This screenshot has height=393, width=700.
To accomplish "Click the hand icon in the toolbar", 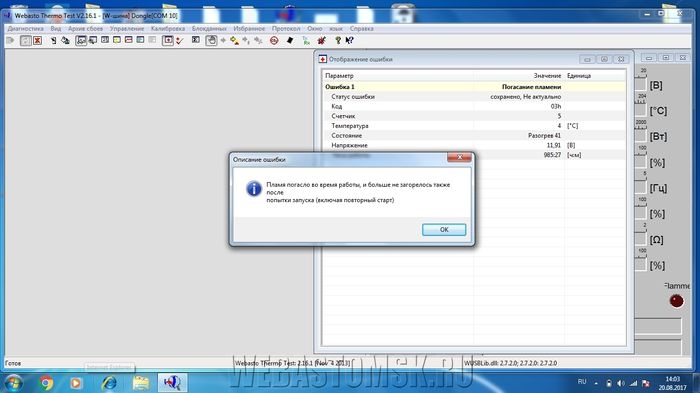I will click(211, 41).
